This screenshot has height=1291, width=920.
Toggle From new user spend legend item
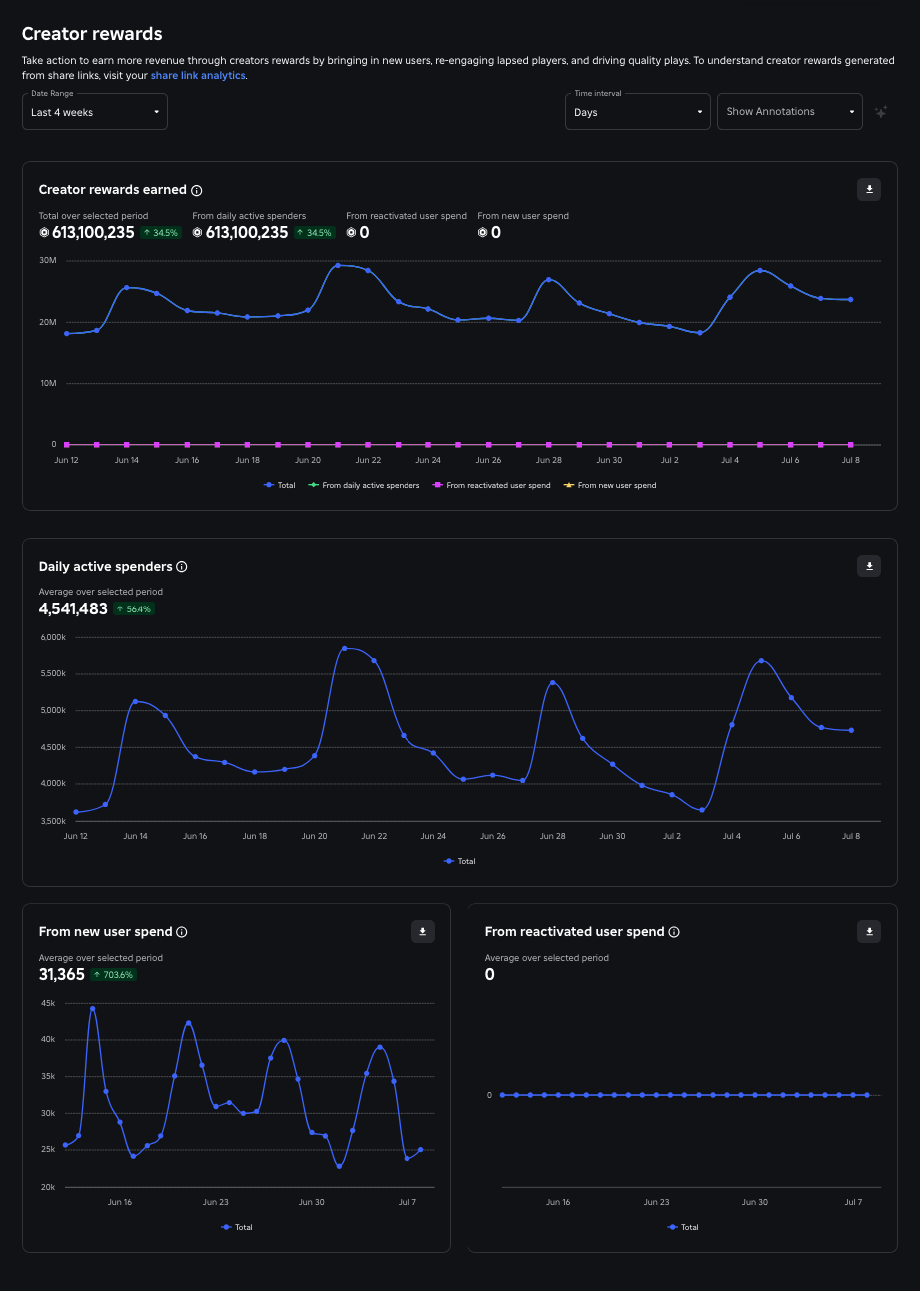pyautogui.click(x=610, y=485)
